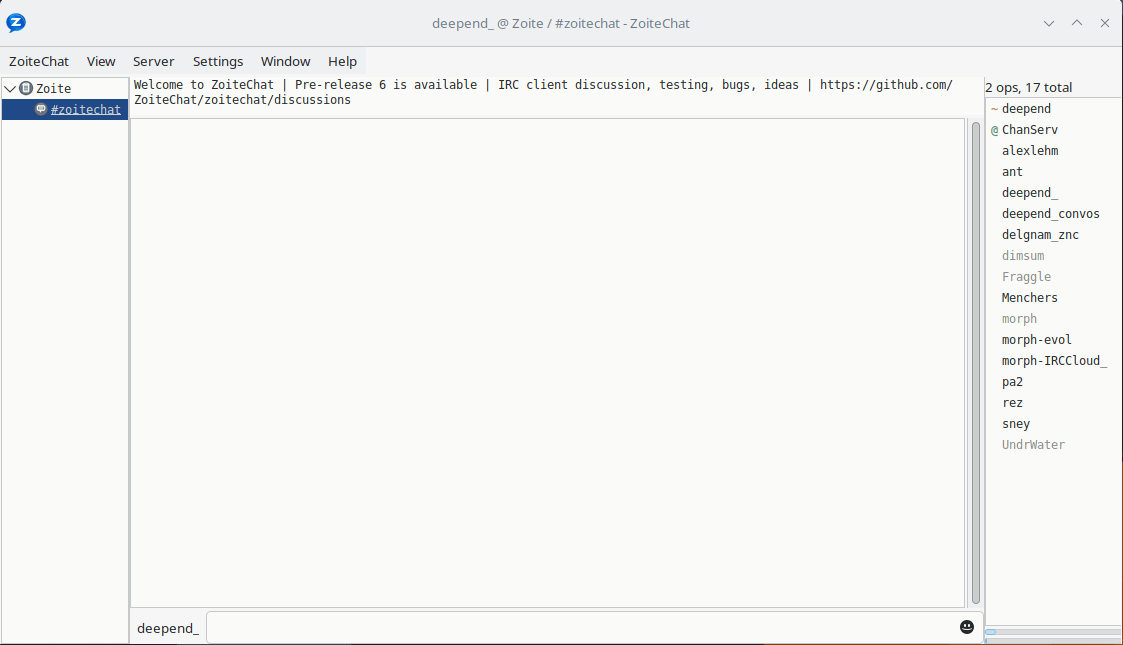The image size is (1123, 645).
Task: Select user morph-IRCCloud_ in user list
Action: pos(1054,361)
